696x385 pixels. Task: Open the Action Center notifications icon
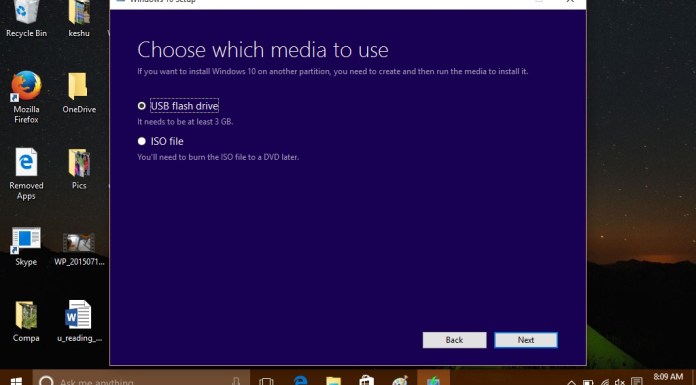pos(637,382)
